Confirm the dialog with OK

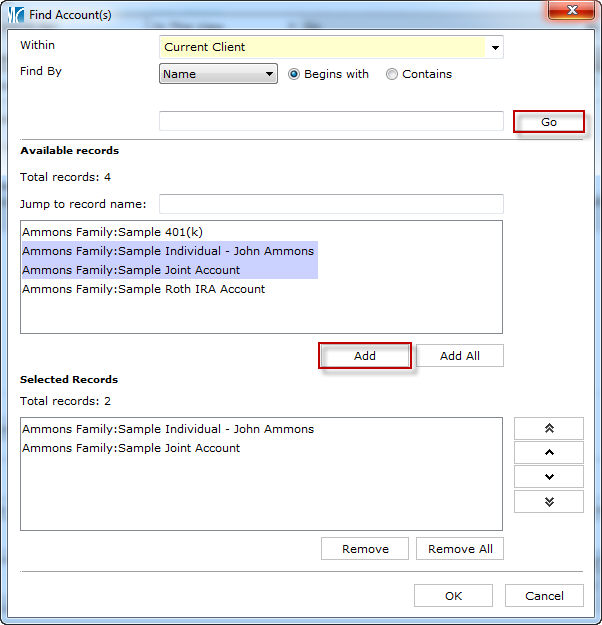tap(453, 596)
